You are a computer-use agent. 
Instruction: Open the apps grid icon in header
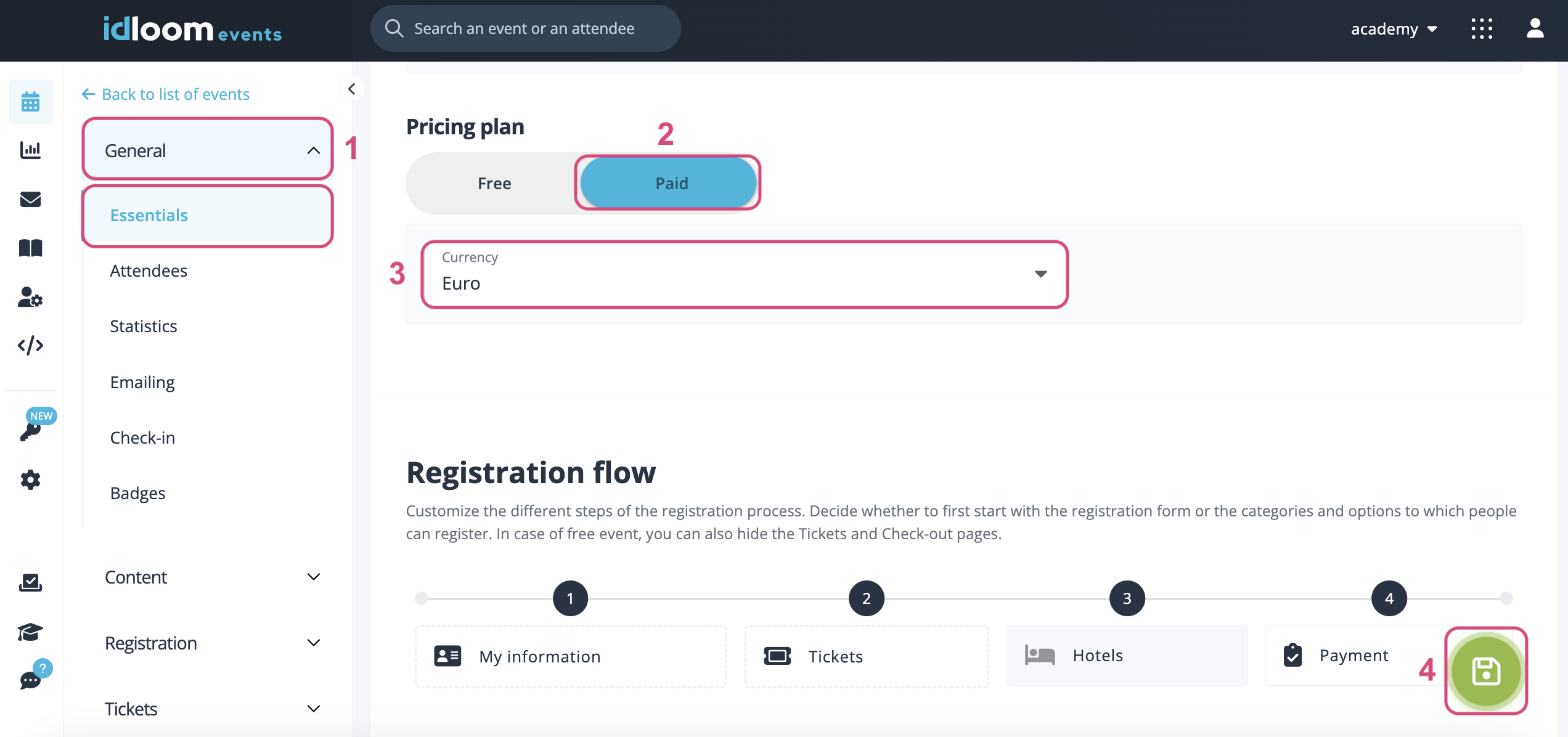pyautogui.click(x=1482, y=28)
